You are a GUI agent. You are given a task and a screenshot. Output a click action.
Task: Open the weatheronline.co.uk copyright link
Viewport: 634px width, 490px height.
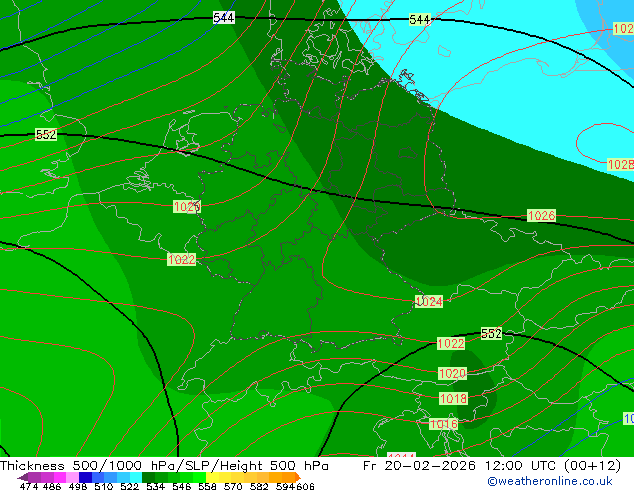click(x=550, y=482)
